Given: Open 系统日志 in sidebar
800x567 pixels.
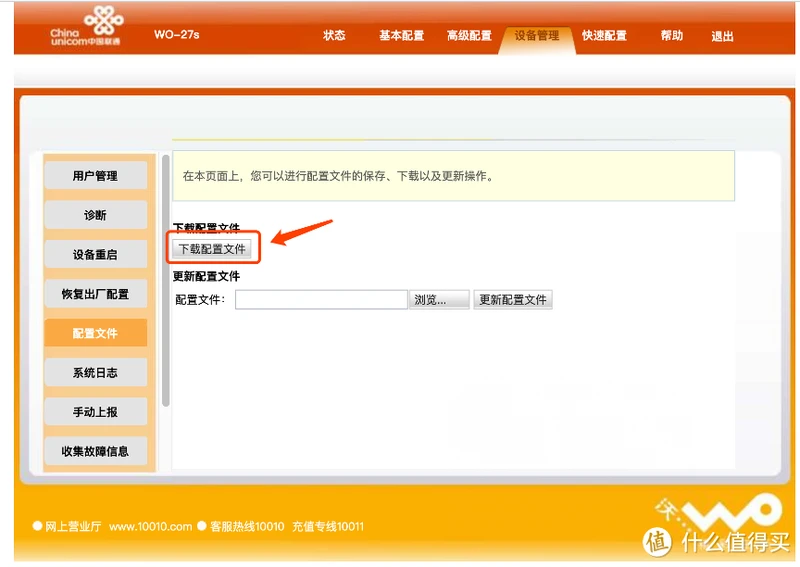Looking at the screenshot, I should 95,372.
